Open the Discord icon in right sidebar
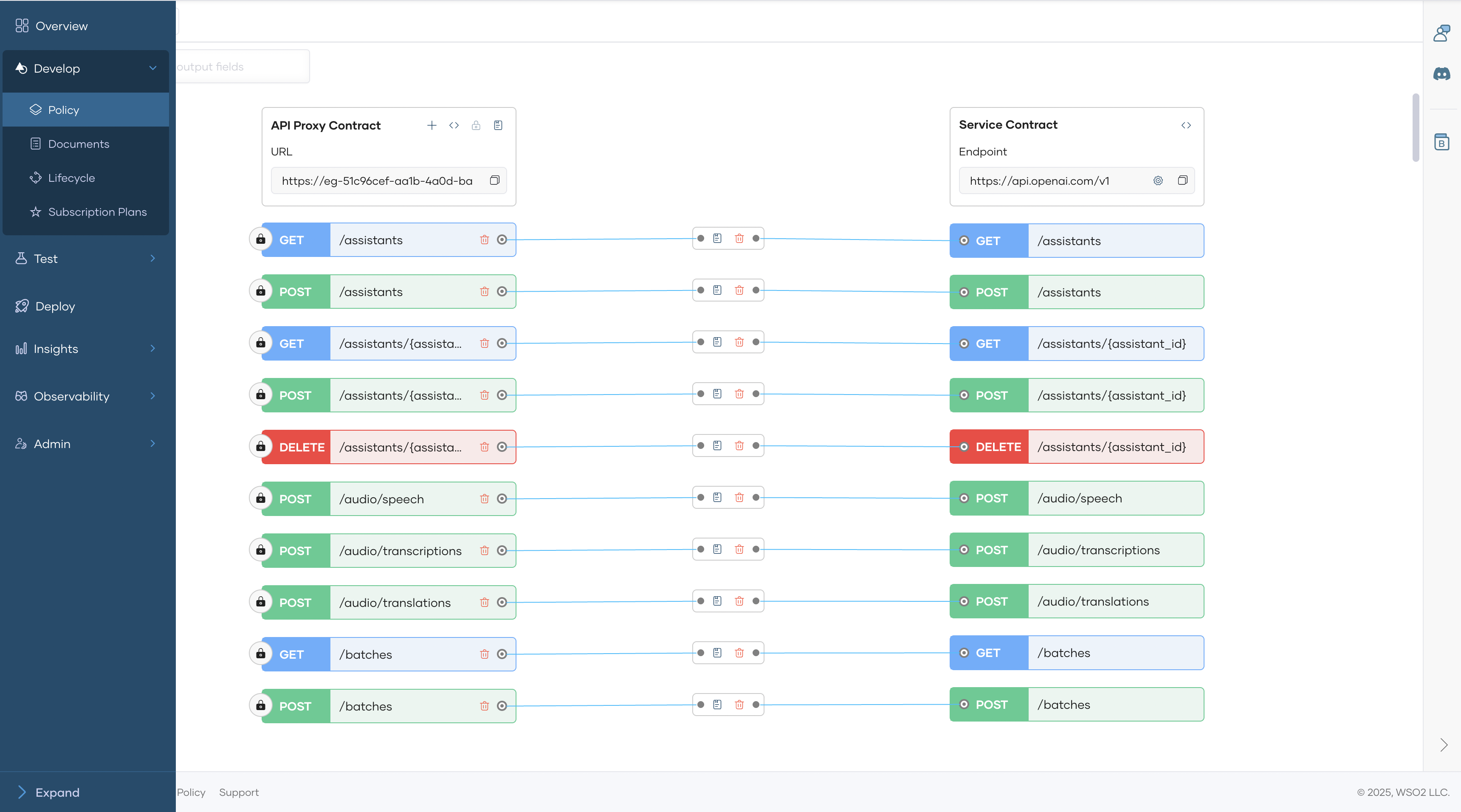The width and height of the screenshot is (1461, 812). (1441, 74)
